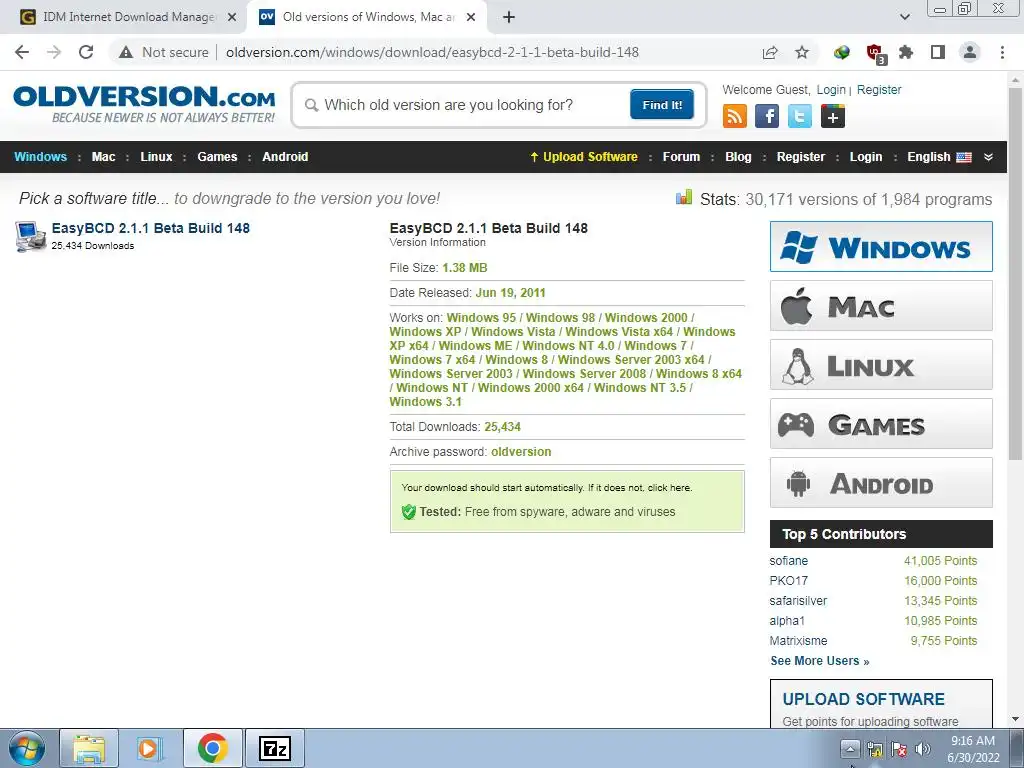Select Windows in the navigation bar
This screenshot has height=768, width=1024.
(40, 157)
